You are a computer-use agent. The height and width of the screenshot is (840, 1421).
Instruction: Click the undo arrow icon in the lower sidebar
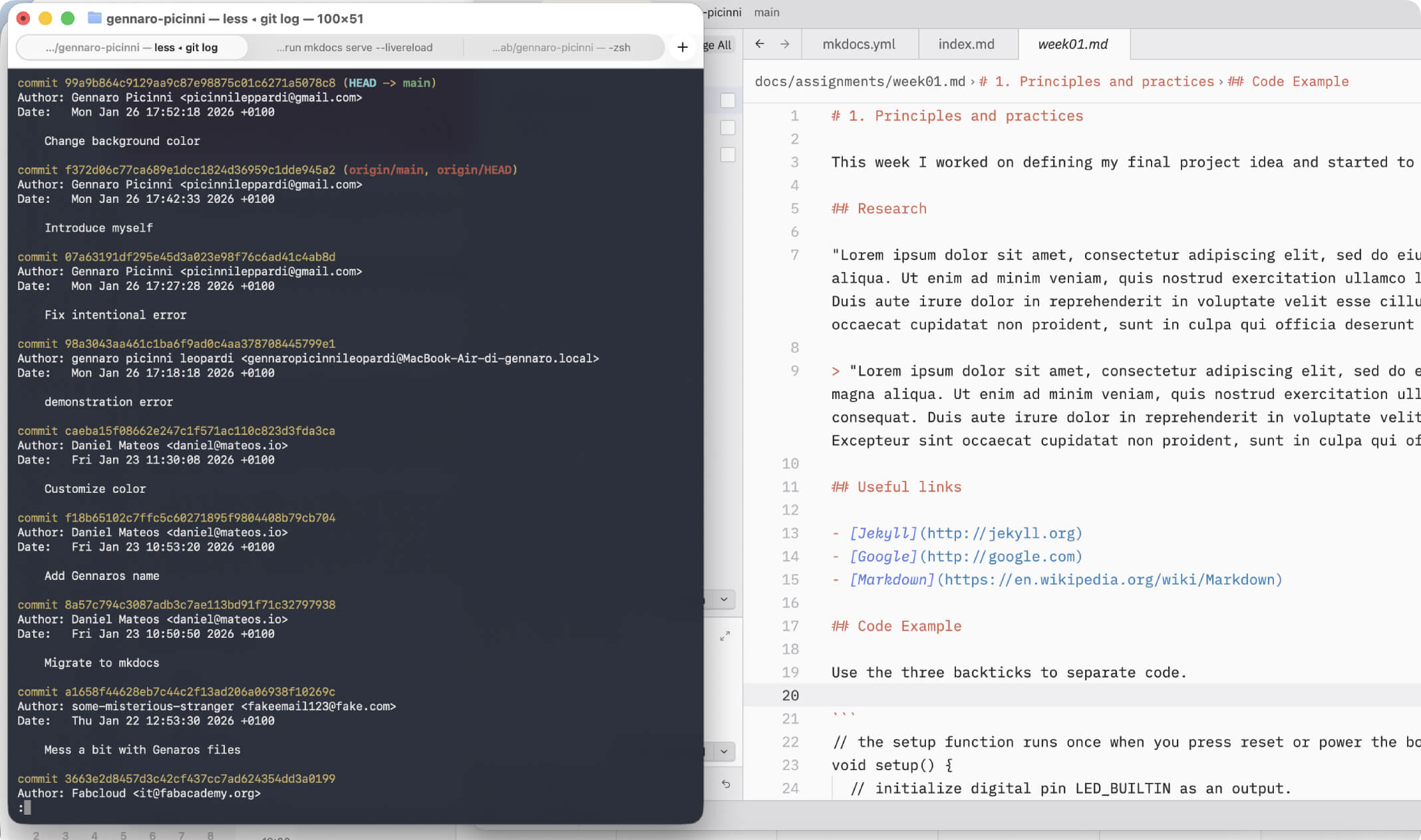725,785
